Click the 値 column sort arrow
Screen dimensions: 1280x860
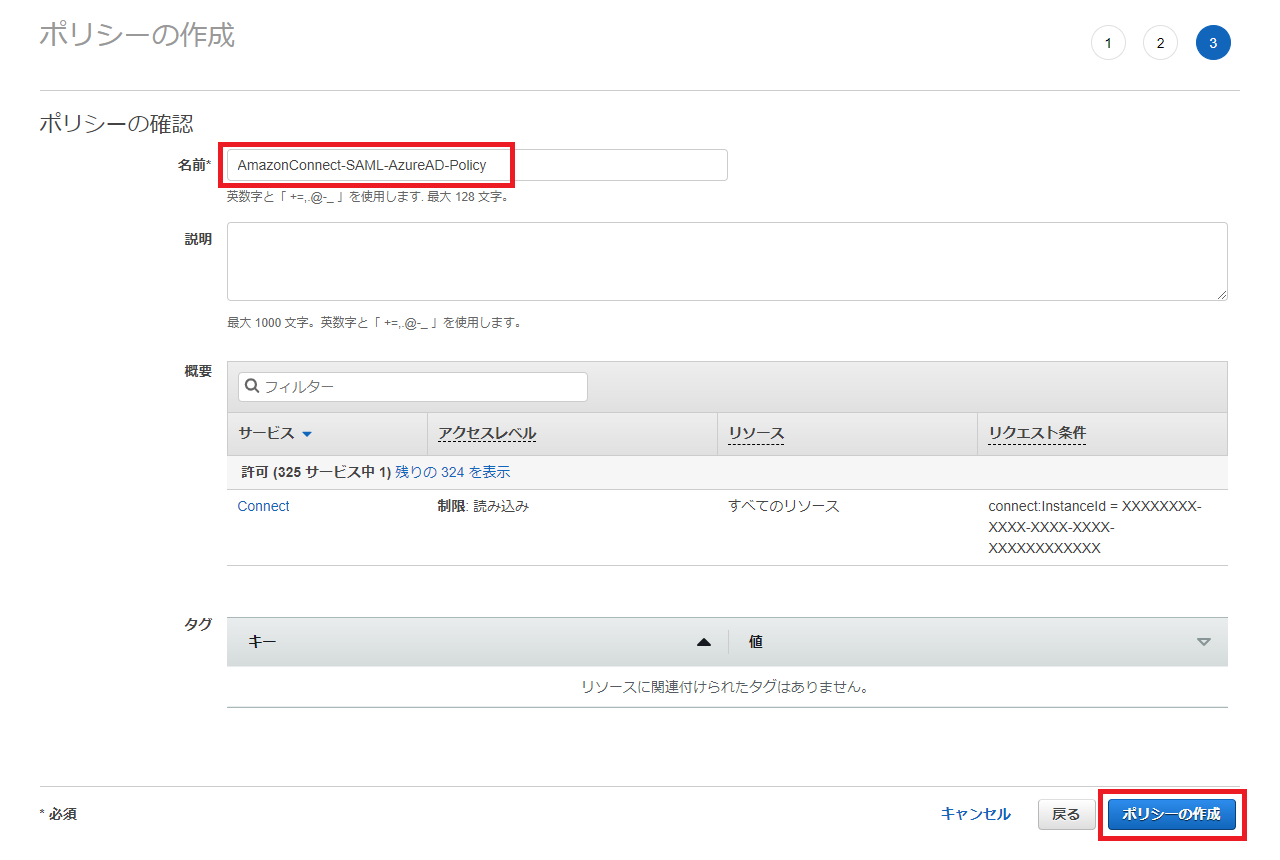pos(1204,642)
